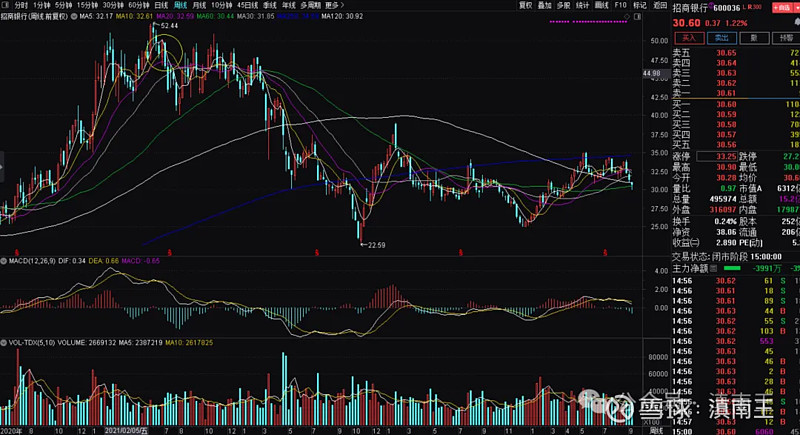Click the 2021/02/05/五 date label
The width and height of the screenshot is (800, 435).
point(126,430)
